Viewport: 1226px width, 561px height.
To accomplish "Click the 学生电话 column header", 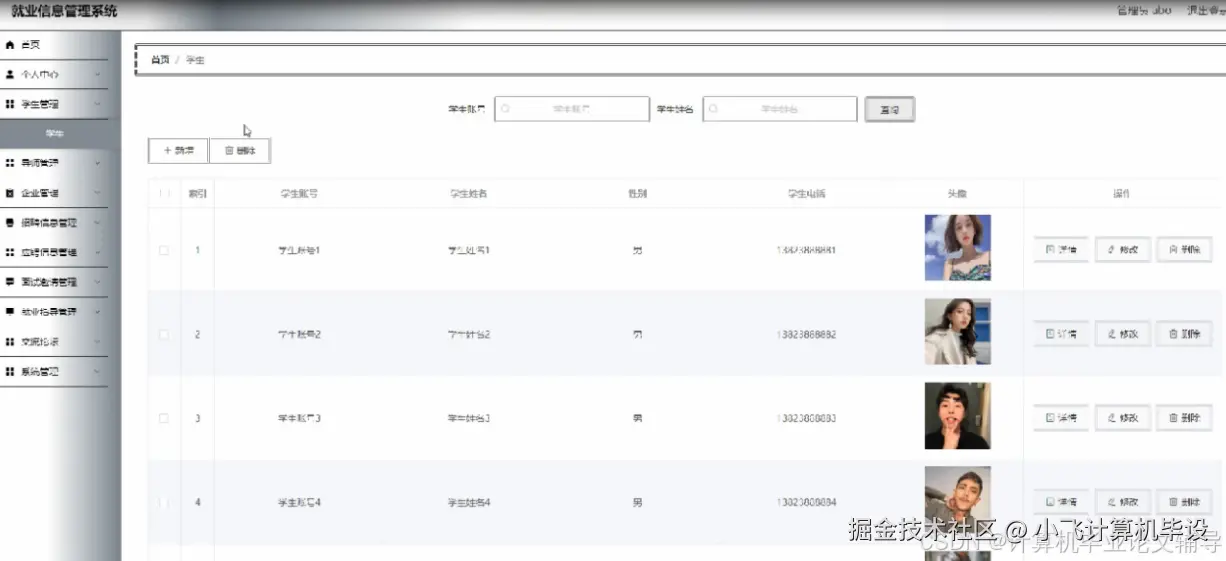I will pyautogui.click(x=806, y=194).
